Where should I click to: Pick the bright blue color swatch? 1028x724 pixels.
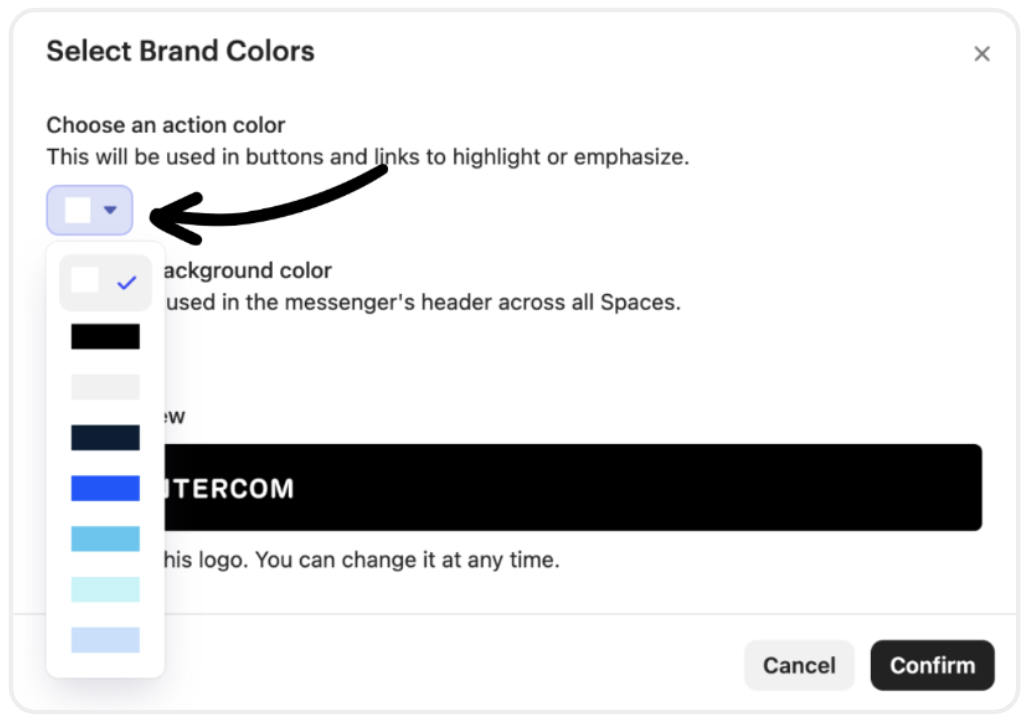[106, 488]
